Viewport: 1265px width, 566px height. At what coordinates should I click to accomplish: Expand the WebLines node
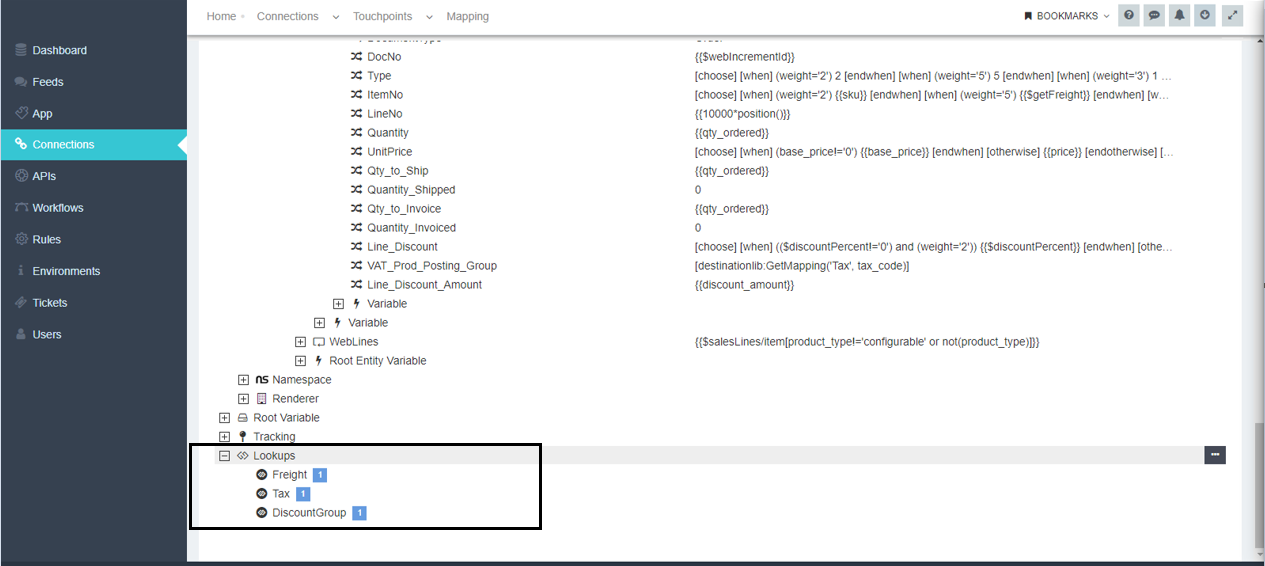coord(300,342)
